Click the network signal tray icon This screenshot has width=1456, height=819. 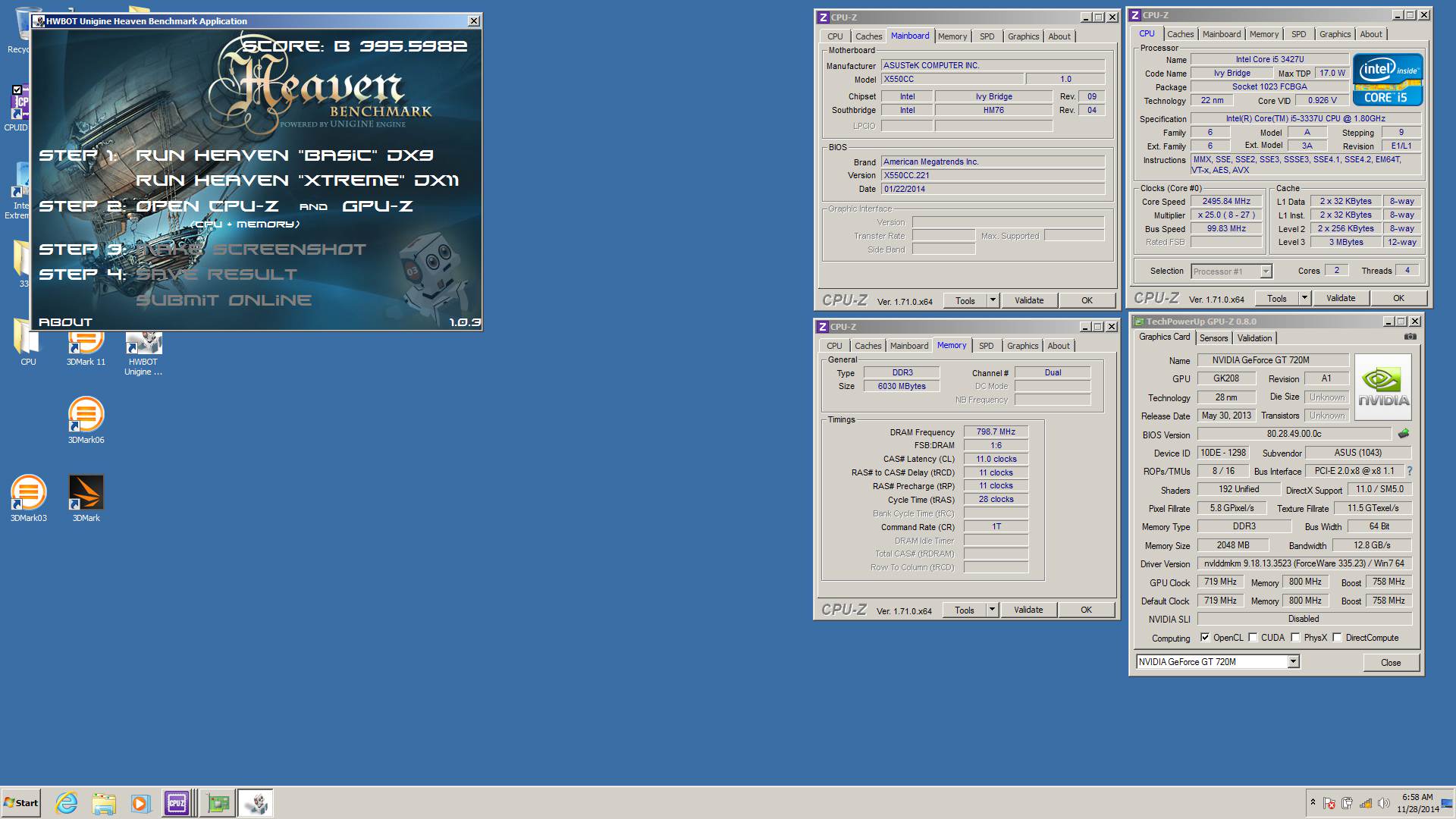pos(1365,803)
